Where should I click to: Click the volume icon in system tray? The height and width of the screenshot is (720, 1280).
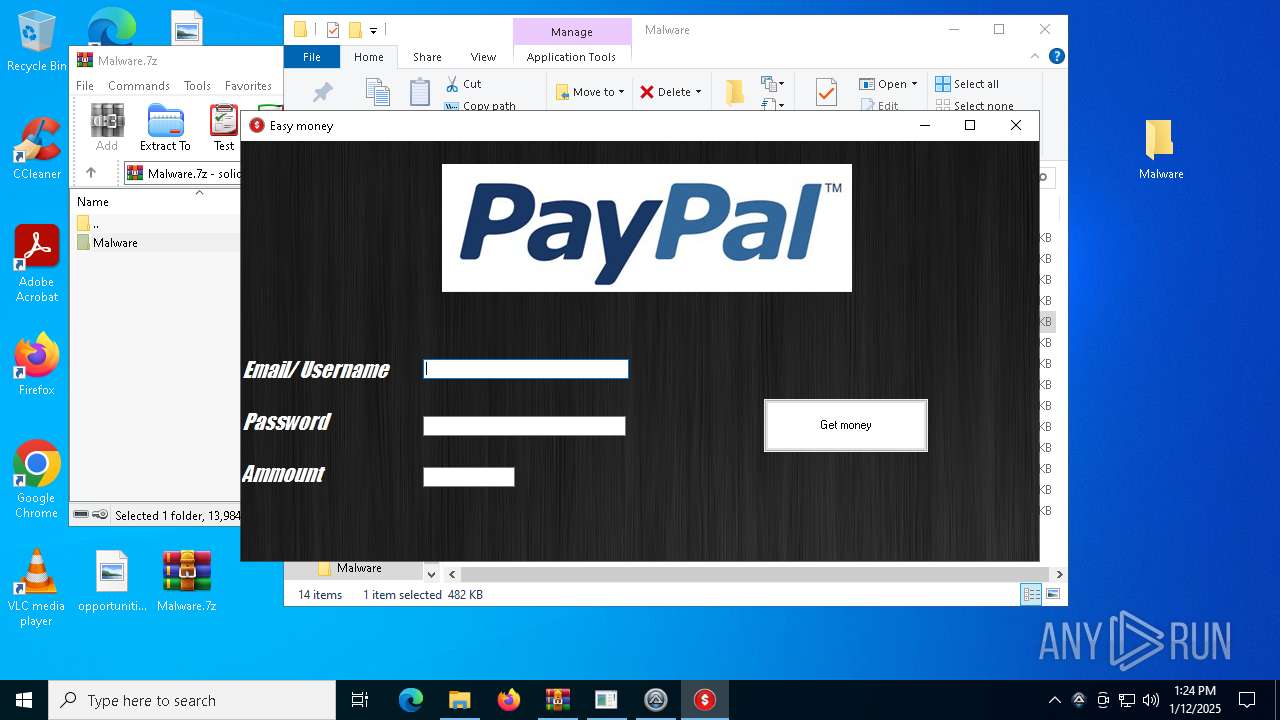coord(1151,700)
